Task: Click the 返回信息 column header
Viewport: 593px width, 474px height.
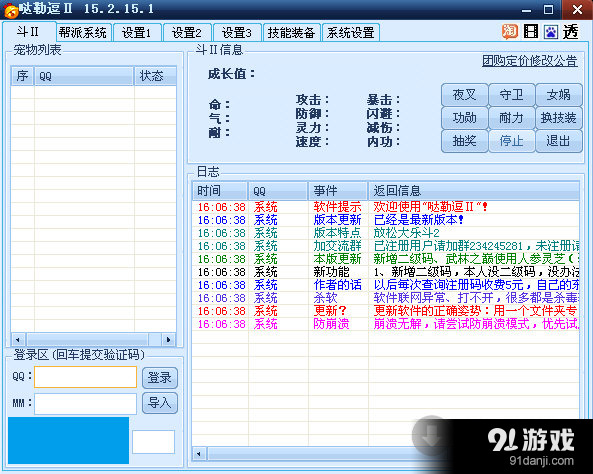Action: [x=474, y=191]
